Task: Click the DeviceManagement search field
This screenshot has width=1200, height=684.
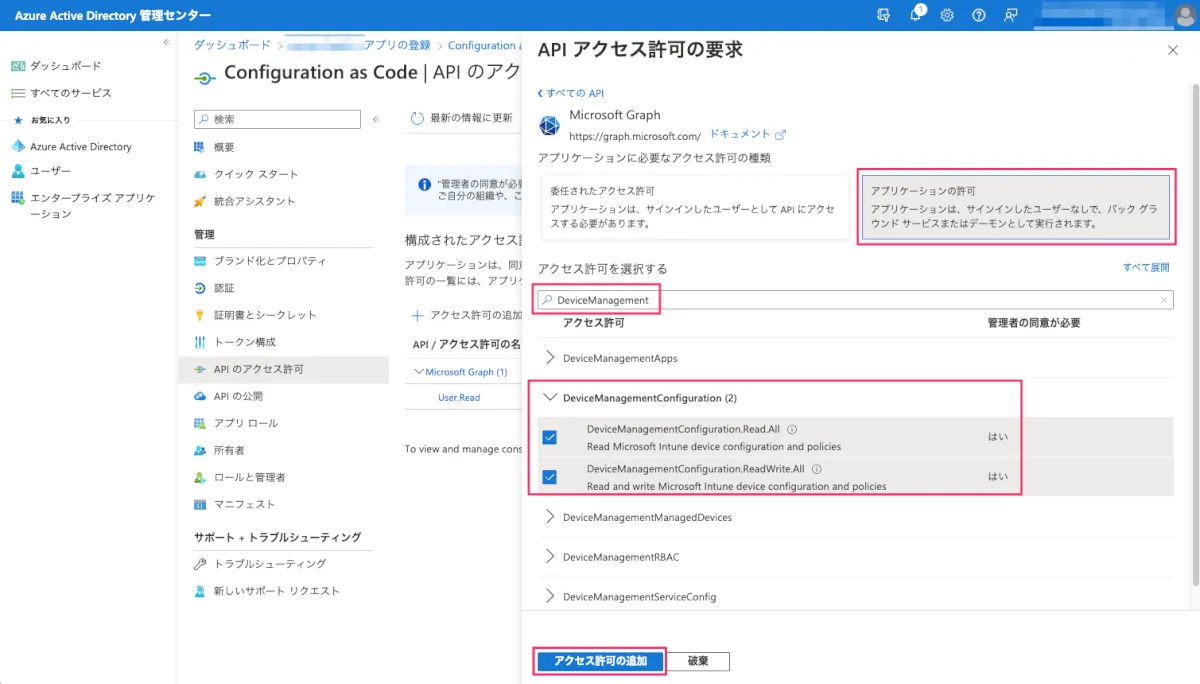Action: (850, 300)
